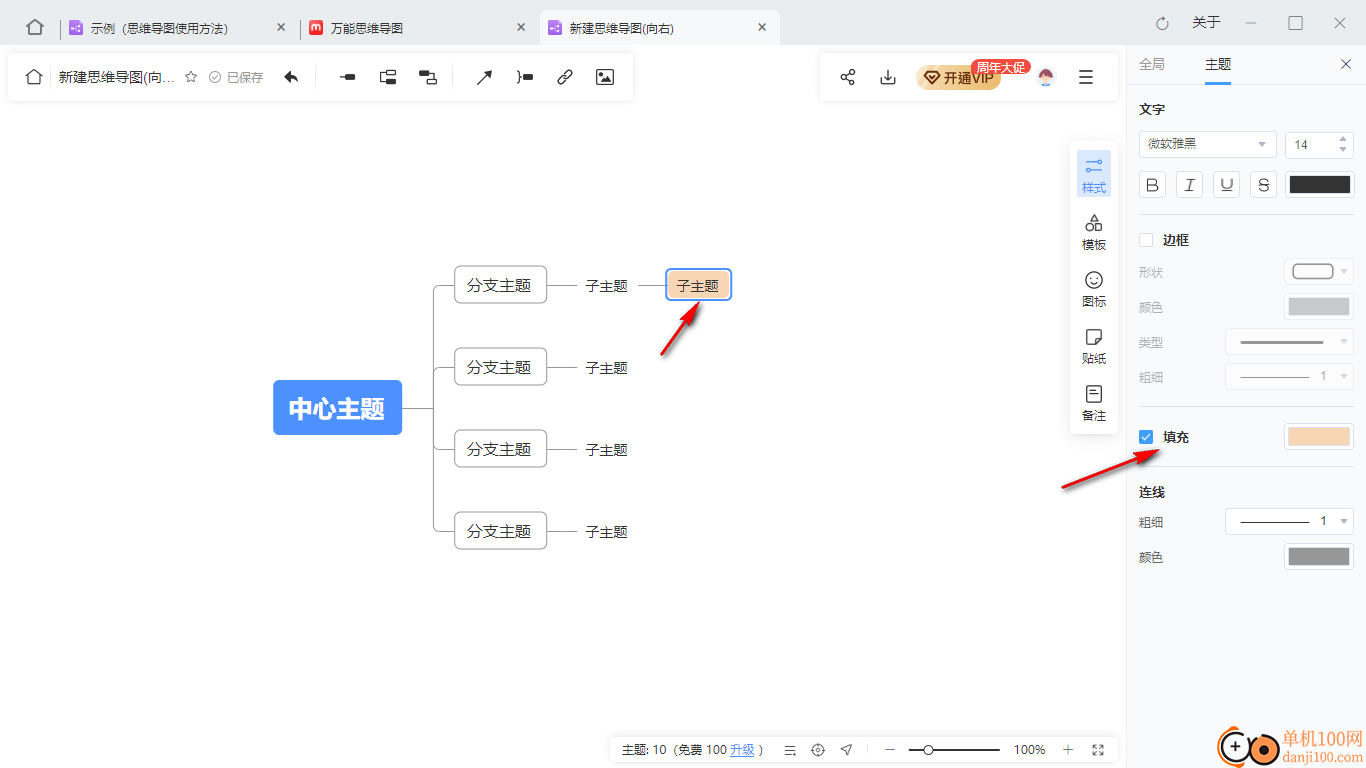This screenshot has width=1366, height=768.
Task: Star the document as favorite
Action: coord(191,77)
